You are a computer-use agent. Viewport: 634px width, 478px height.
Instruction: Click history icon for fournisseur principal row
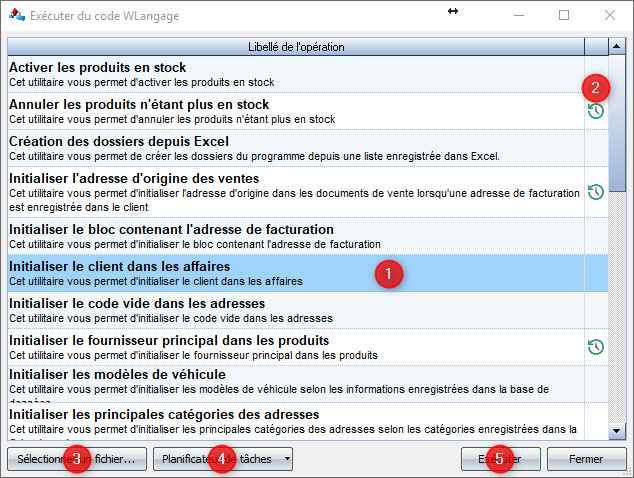point(595,347)
